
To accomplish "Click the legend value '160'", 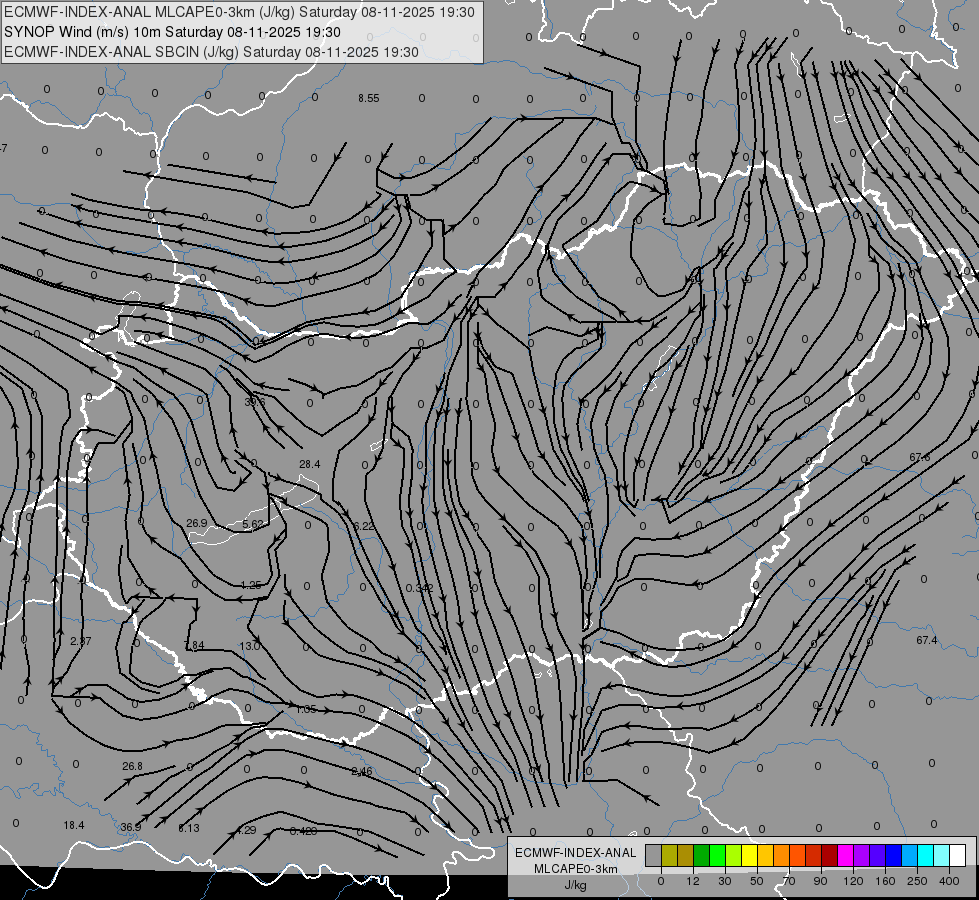I will click(x=885, y=881).
